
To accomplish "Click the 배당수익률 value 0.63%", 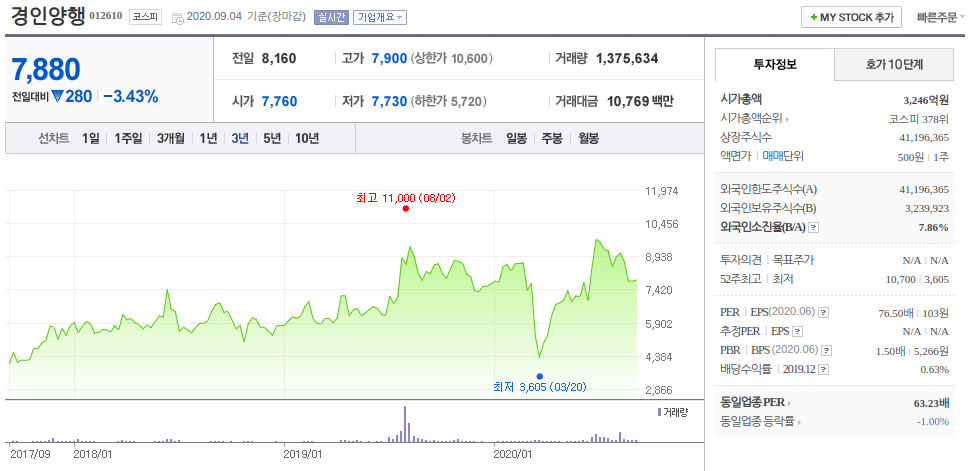I will 934,369.
